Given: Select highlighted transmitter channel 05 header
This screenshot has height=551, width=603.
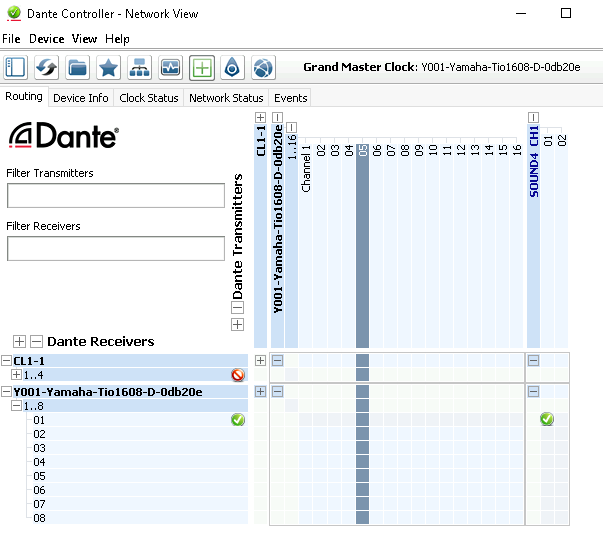Looking at the screenshot, I should (362, 246).
